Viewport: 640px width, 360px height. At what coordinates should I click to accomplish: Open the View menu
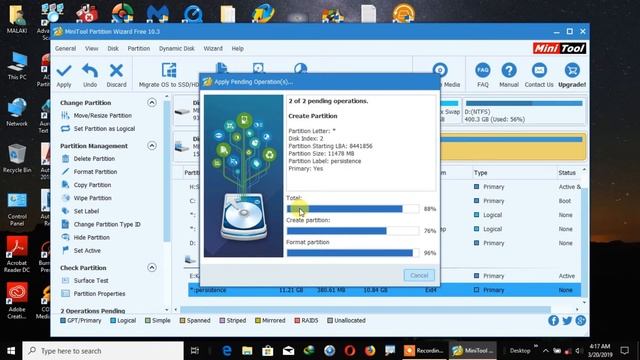point(91,48)
